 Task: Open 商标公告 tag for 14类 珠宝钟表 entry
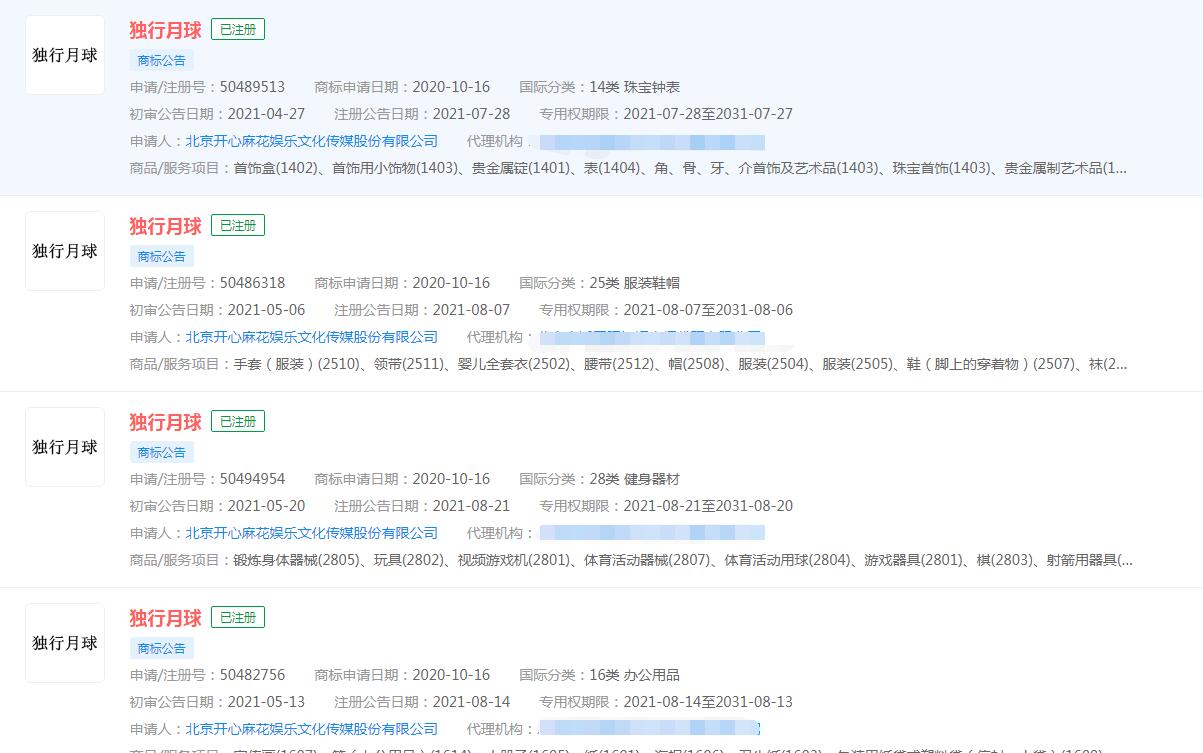(x=162, y=60)
